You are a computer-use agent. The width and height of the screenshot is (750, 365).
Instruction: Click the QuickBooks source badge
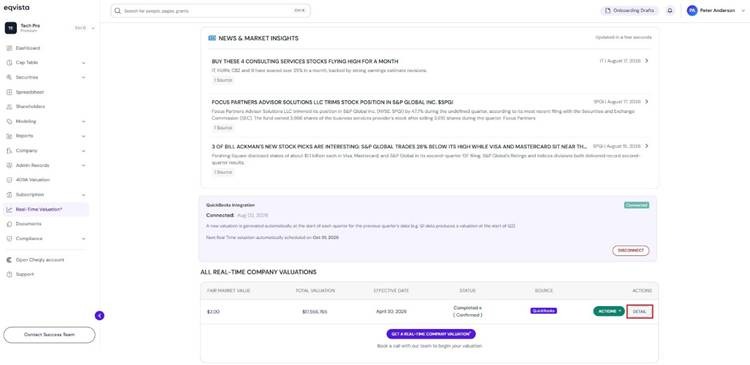(x=543, y=311)
